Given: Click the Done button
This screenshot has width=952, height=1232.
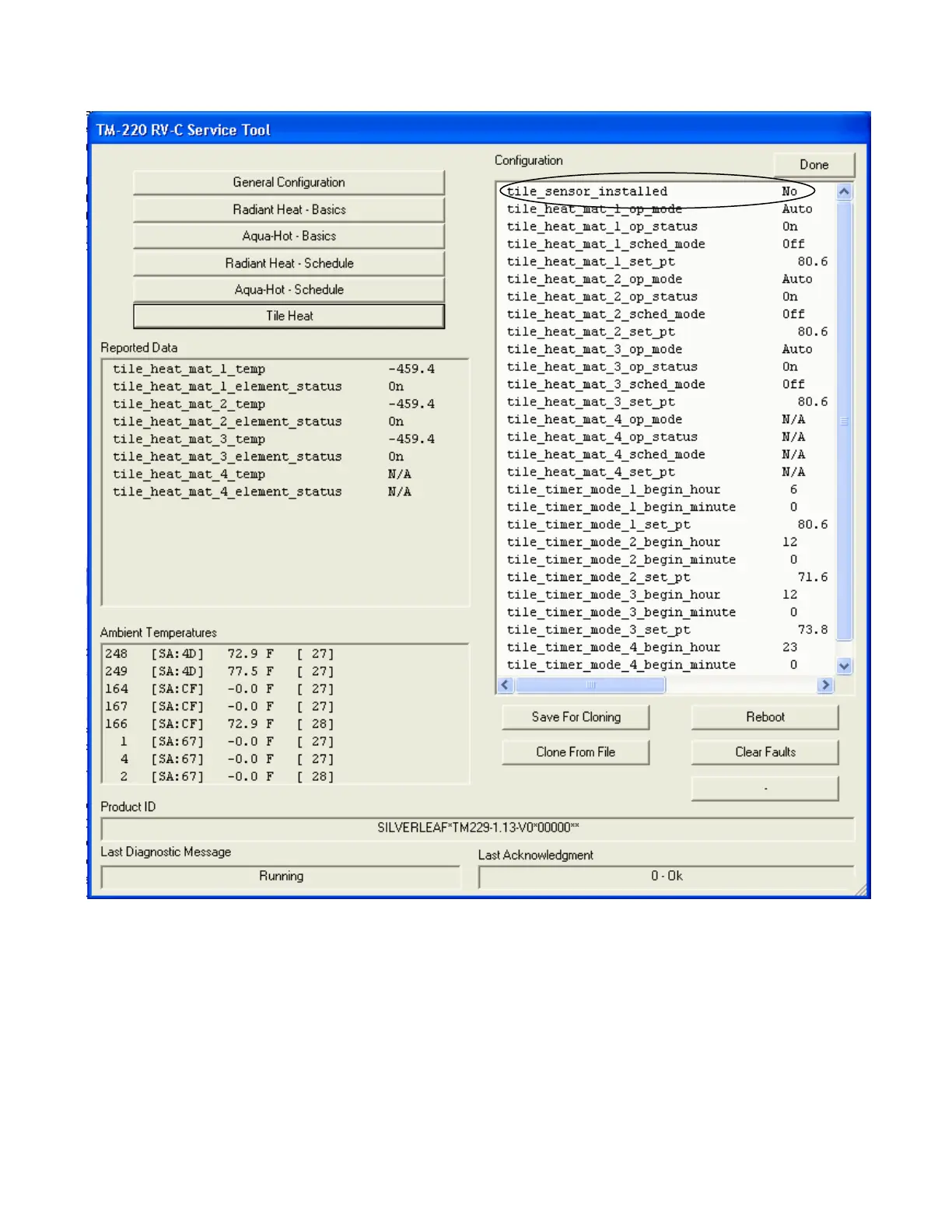Looking at the screenshot, I should point(814,165).
